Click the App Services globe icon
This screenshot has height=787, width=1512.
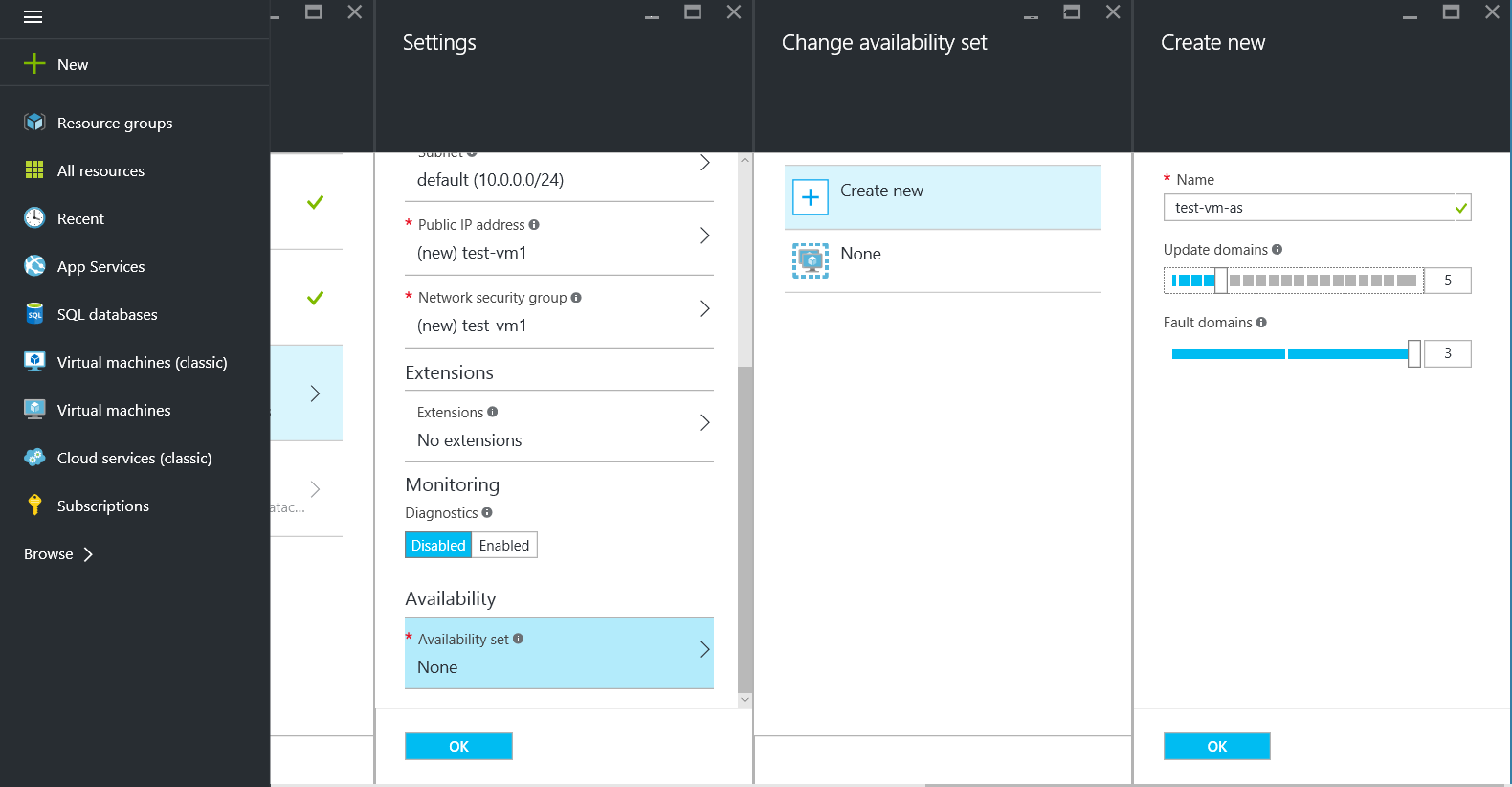coord(34,265)
